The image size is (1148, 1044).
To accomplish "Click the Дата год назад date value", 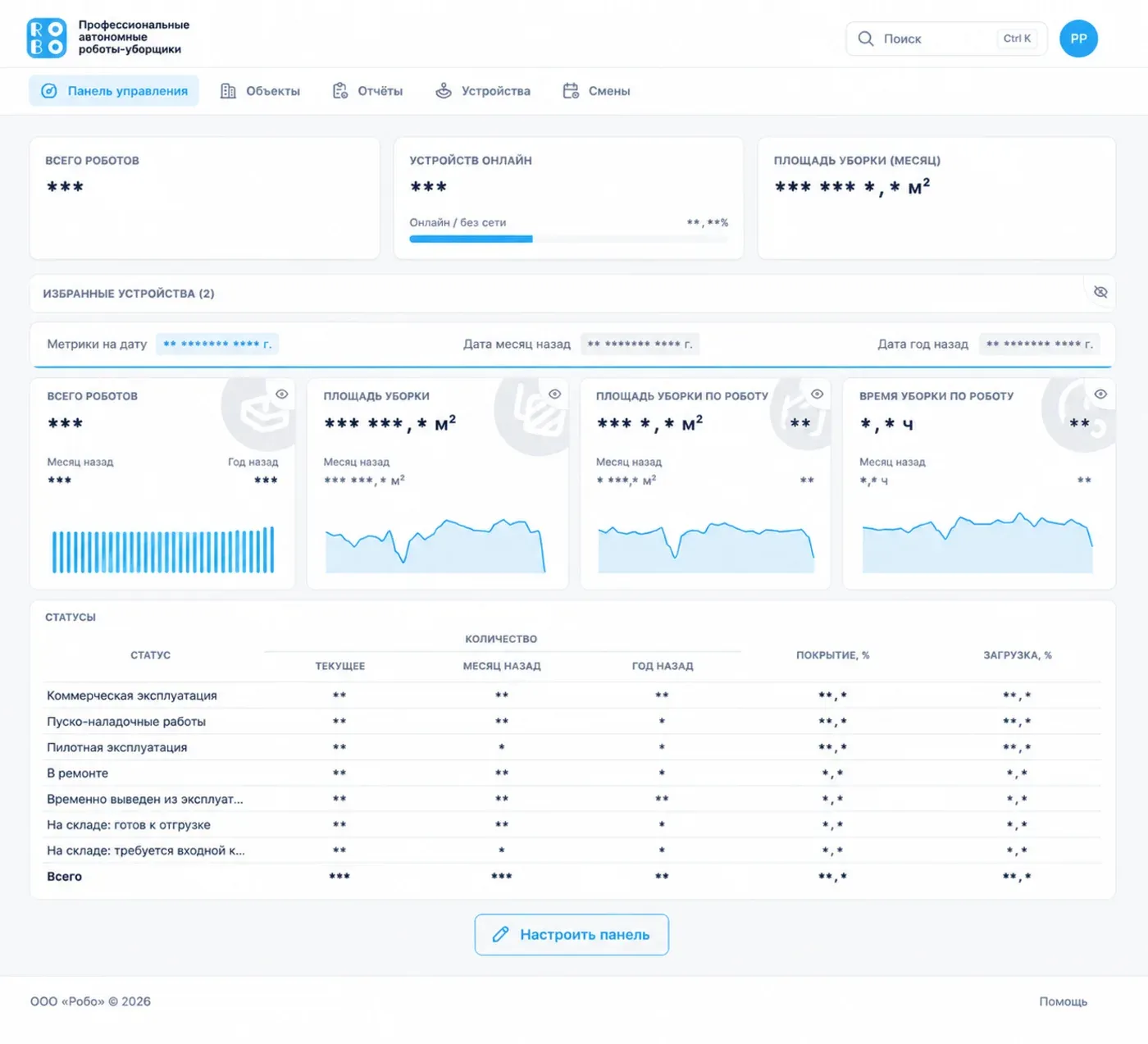I will (x=1040, y=344).
